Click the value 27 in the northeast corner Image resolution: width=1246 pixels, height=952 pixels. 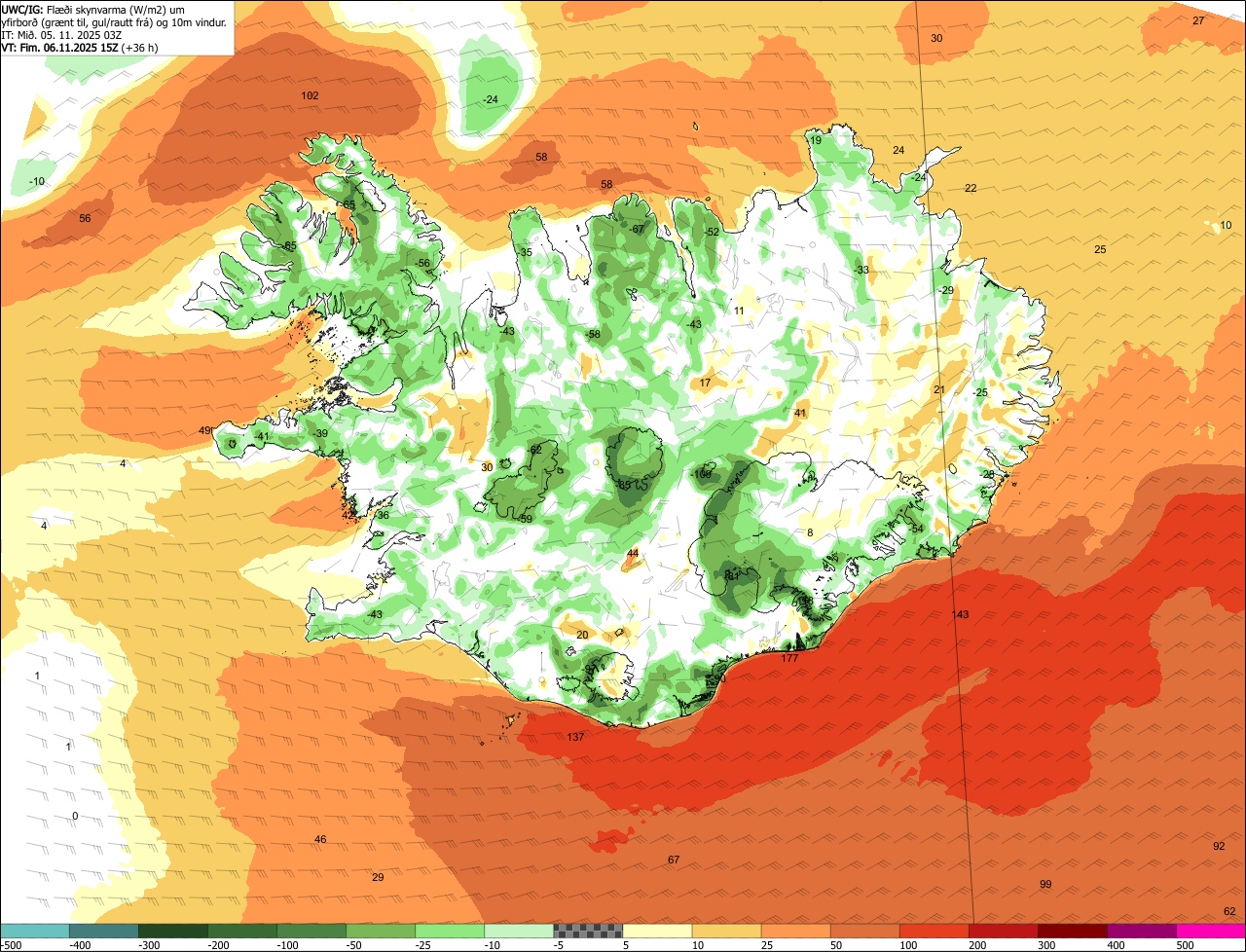click(x=1198, y=20)
